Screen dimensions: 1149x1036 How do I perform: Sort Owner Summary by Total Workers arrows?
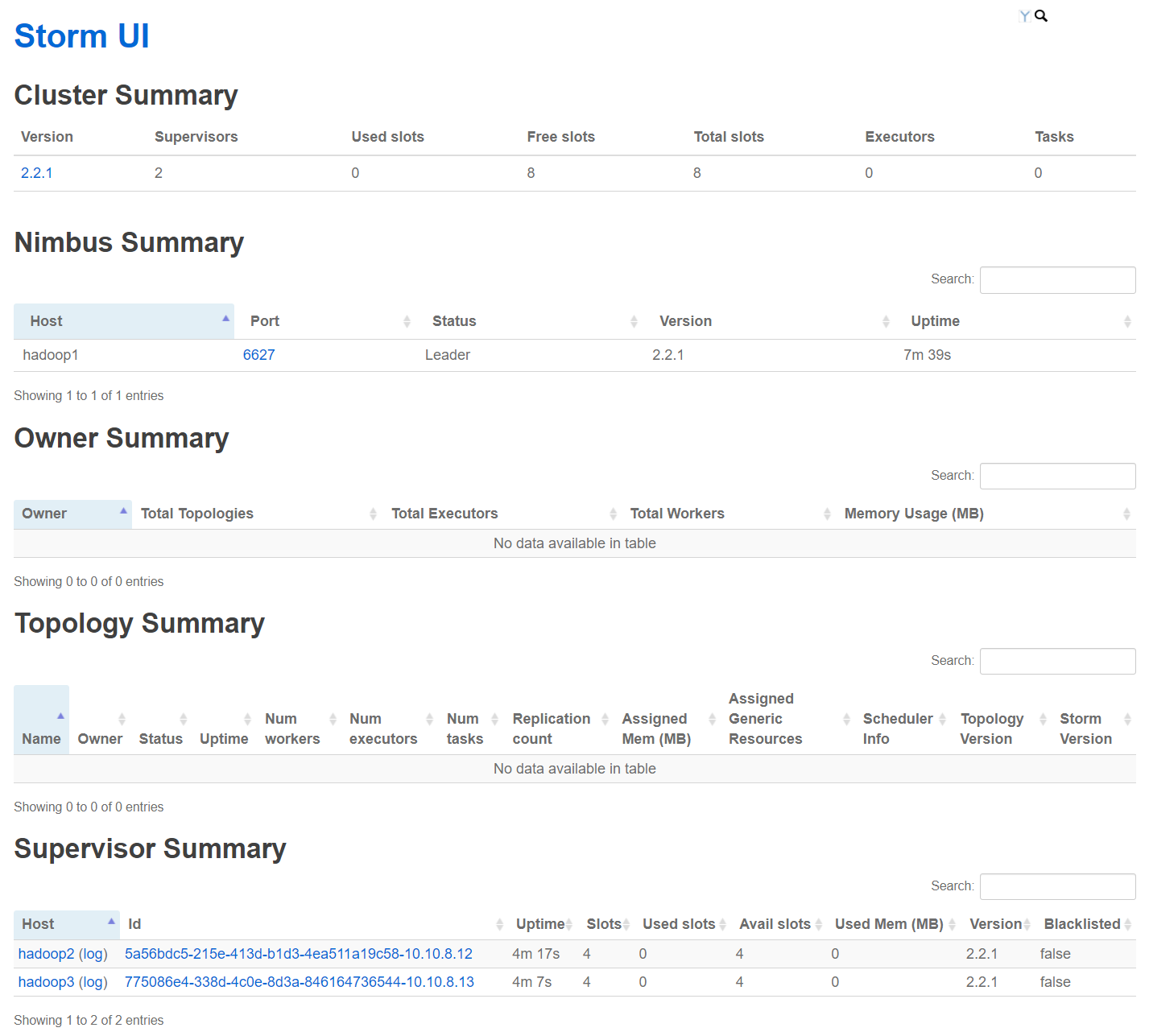point(827,514)
